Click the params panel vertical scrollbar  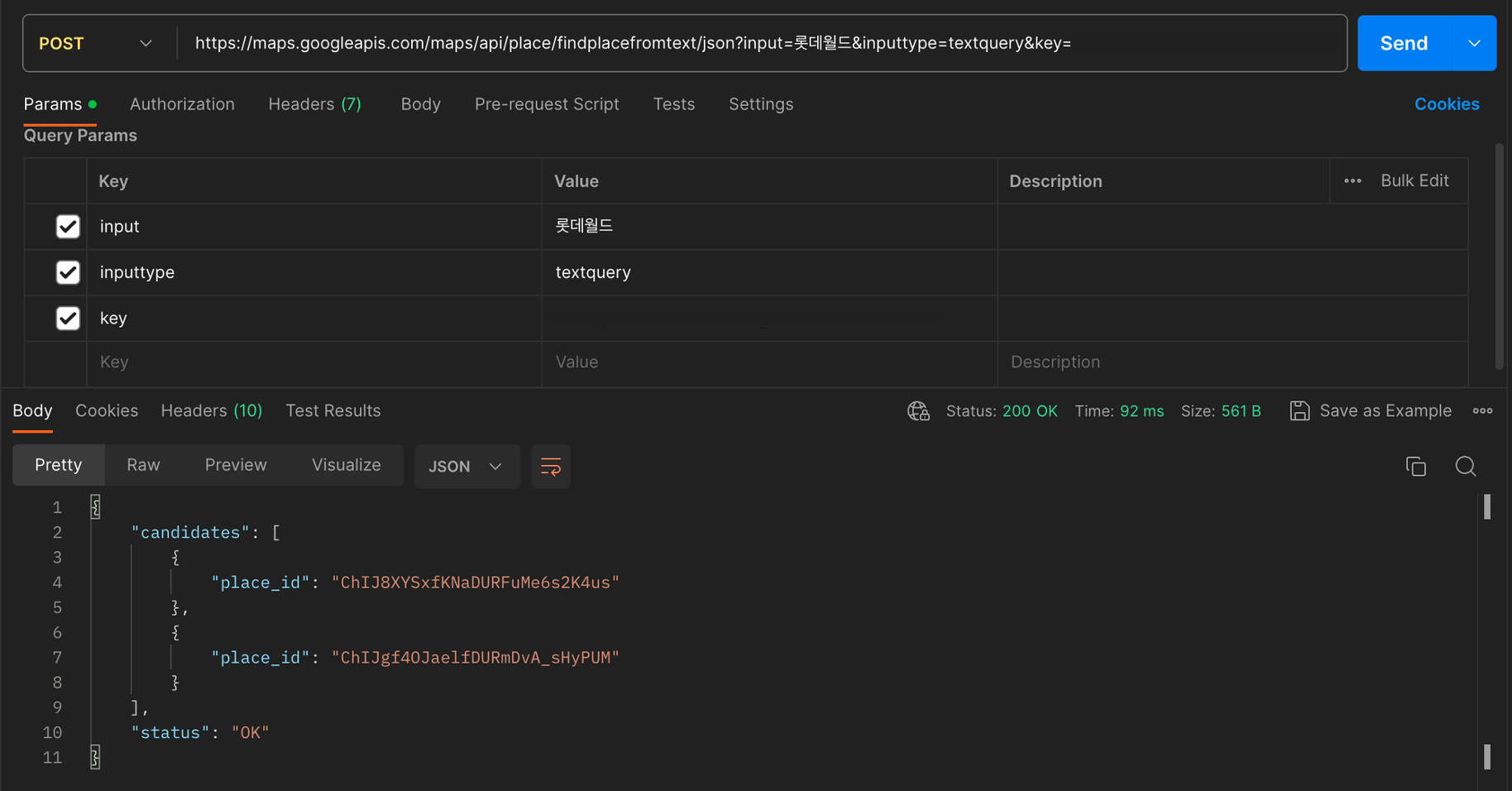pos(1499,256)
